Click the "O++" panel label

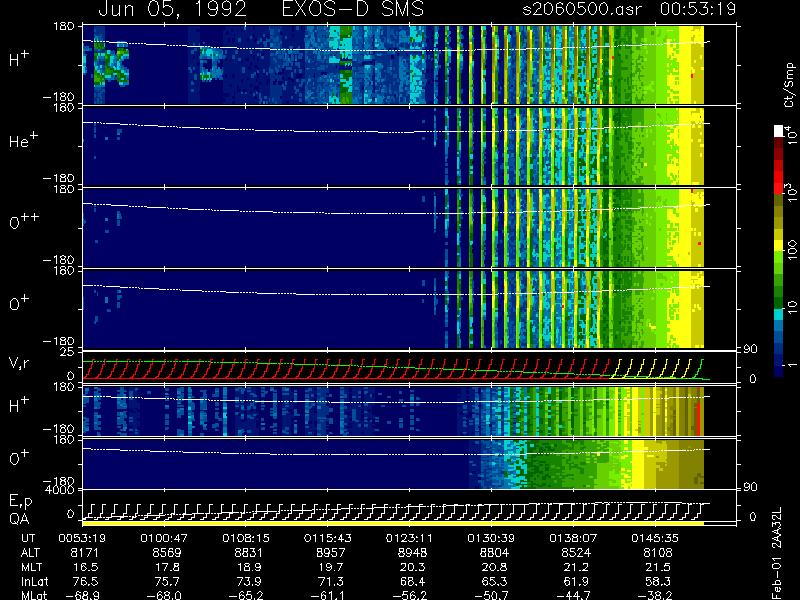[x=23, y=221]
